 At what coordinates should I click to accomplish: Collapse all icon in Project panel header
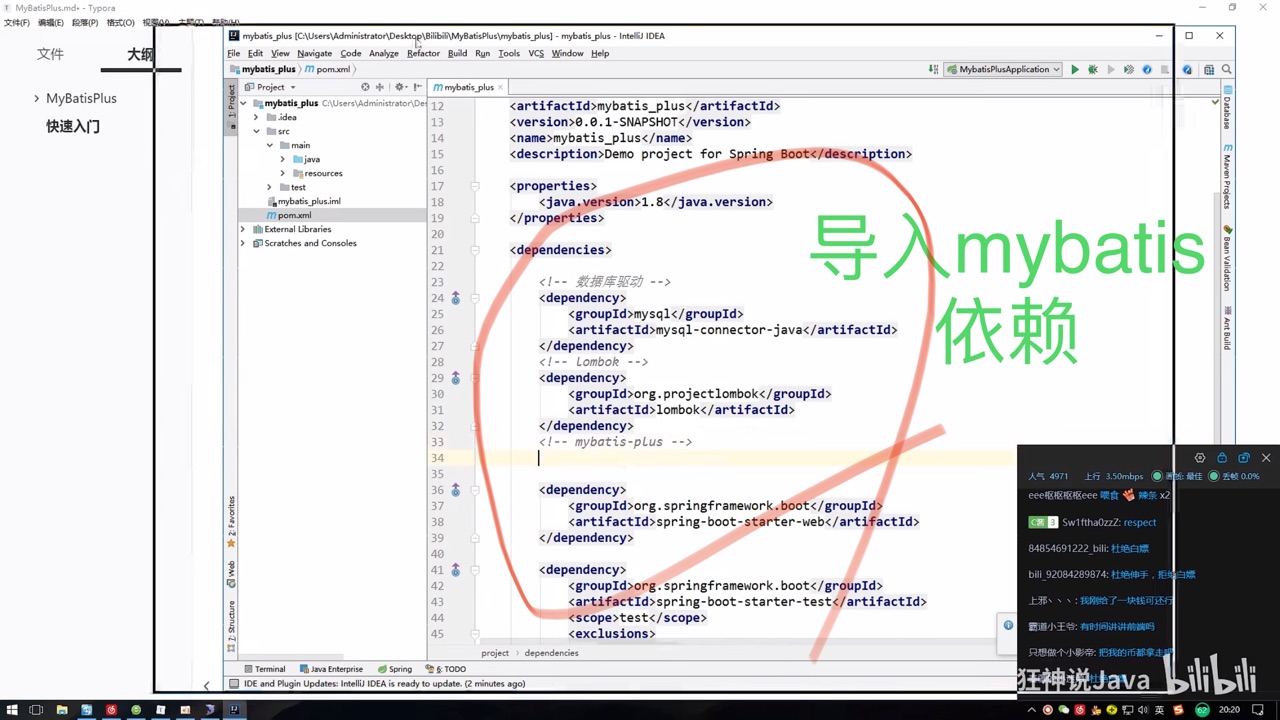pos(380,87)
